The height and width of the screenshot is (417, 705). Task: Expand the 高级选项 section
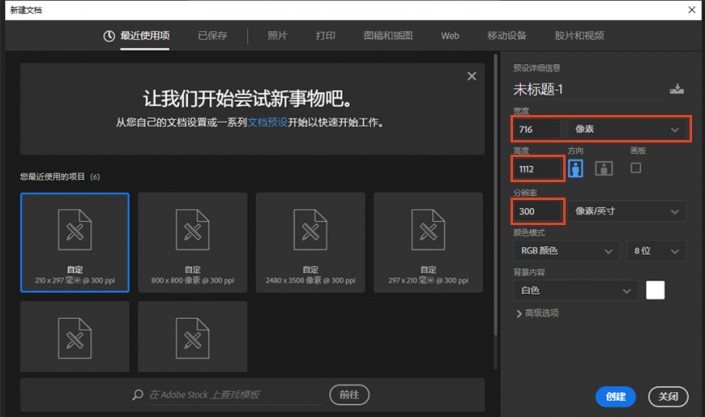point(538,313)
